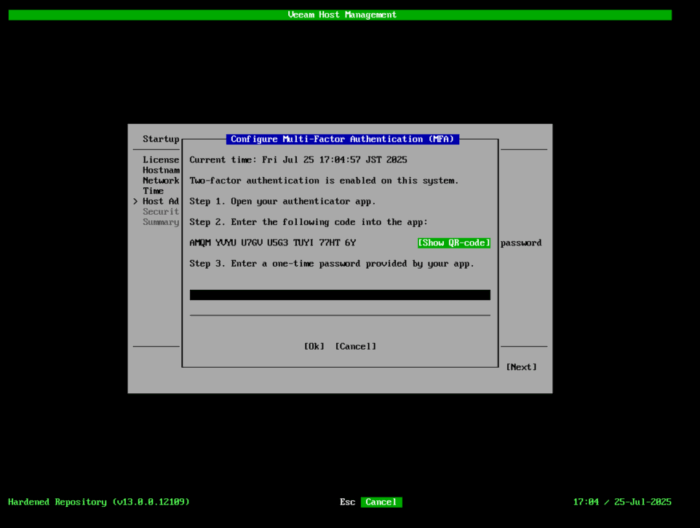Click the MFA secret code AMQM YVYU text

(x=273, y=243)
